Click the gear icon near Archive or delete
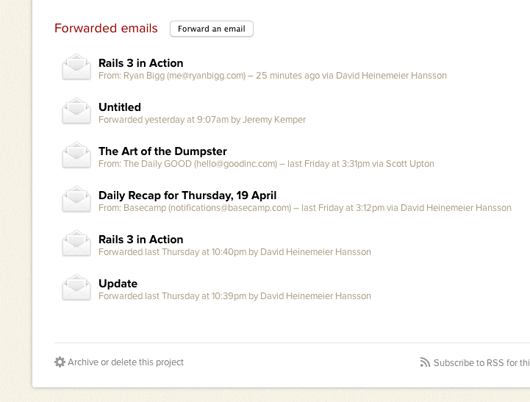 60,362
